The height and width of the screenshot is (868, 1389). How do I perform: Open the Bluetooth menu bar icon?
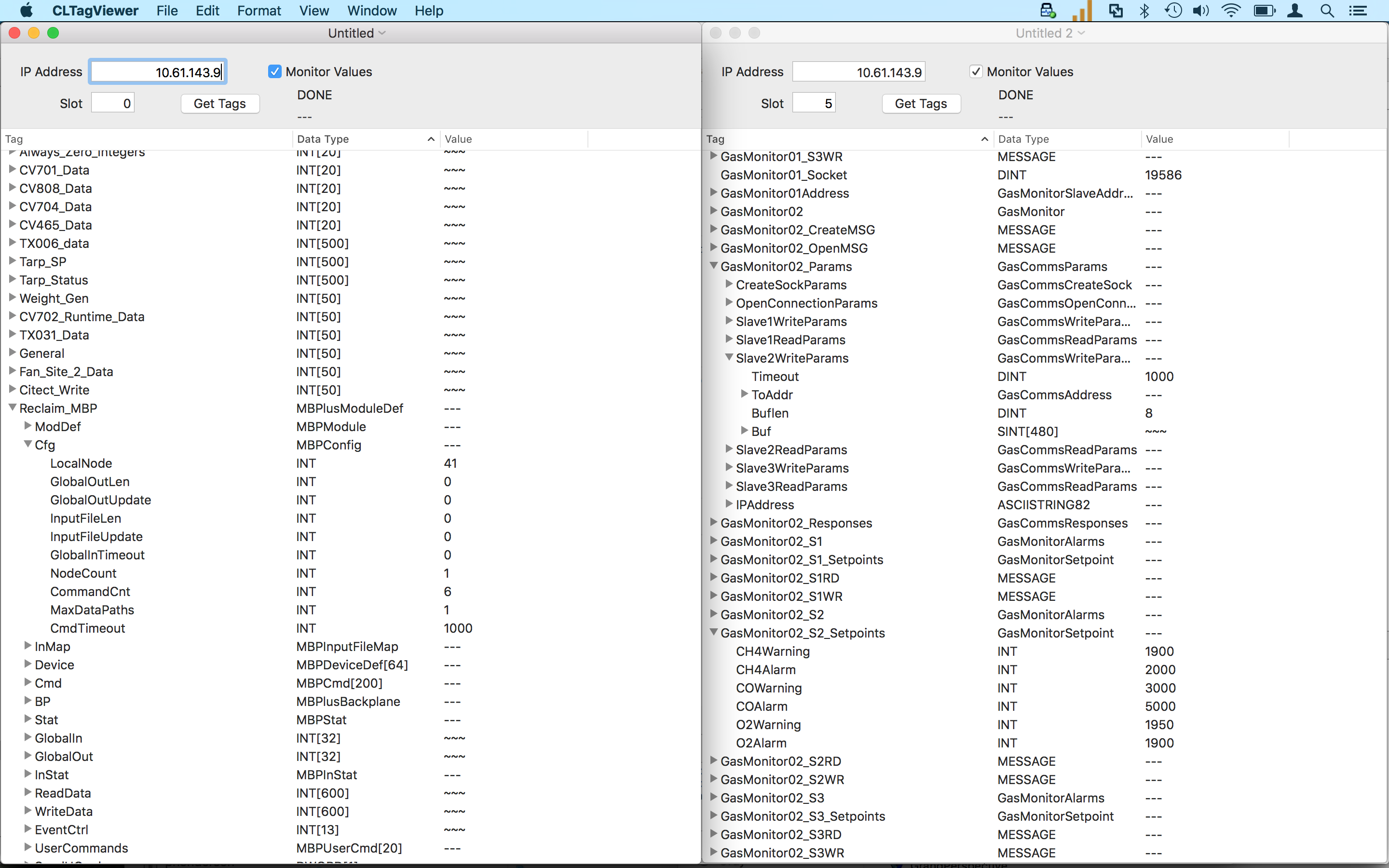pyautogui.click(x=1144, y=11)
